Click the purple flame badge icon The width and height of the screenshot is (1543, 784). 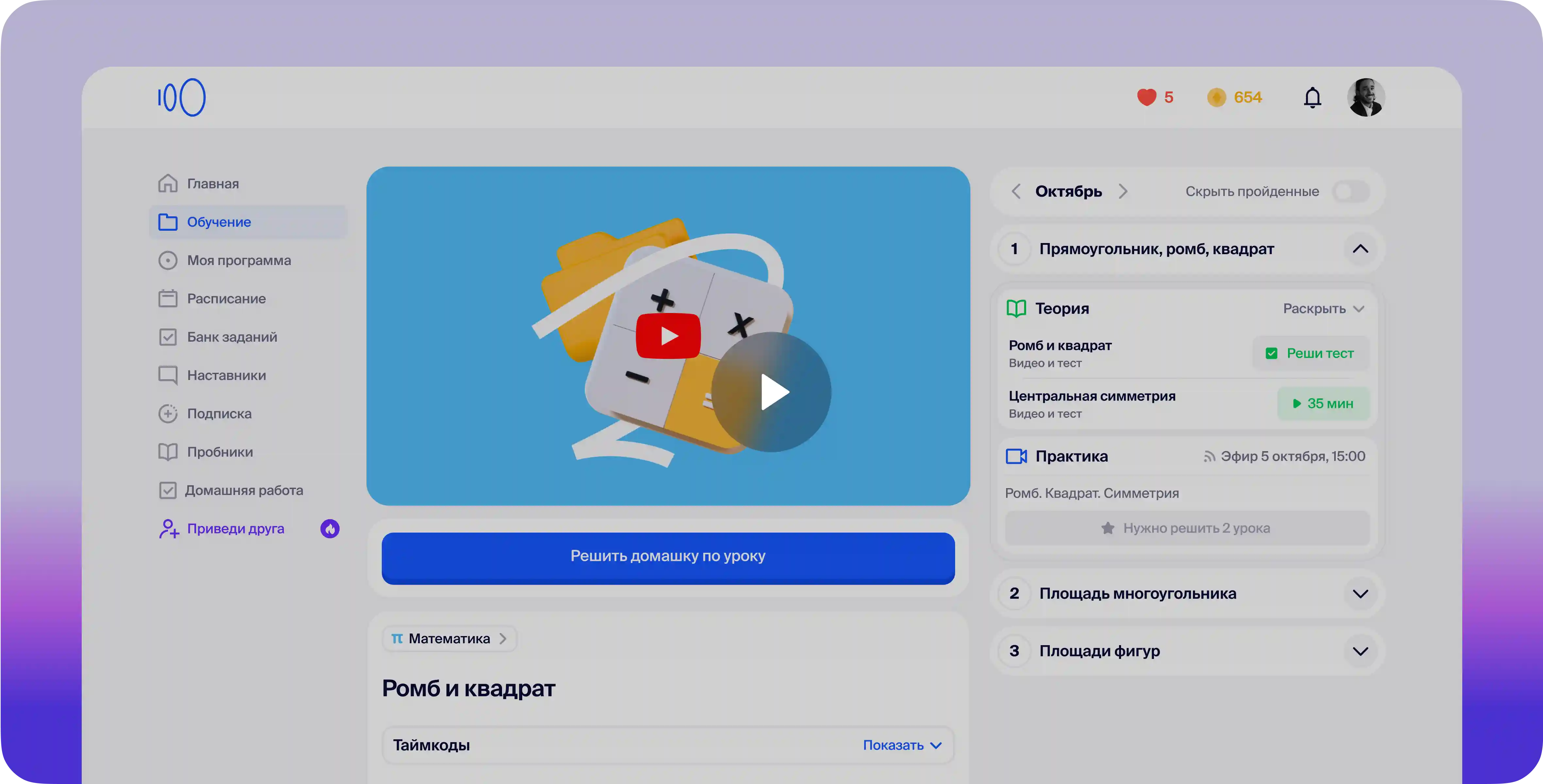pyautogui.click(x=330, y=529)
